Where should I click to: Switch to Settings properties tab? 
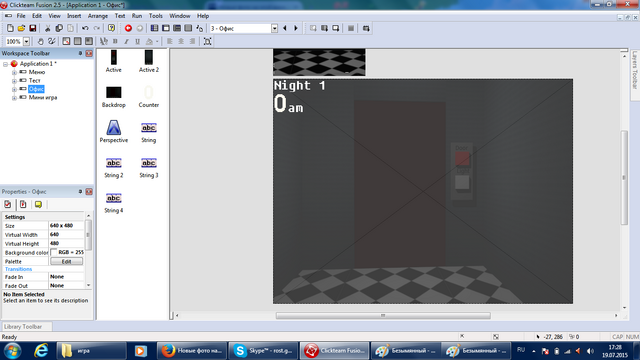pyautogui.click(x=8, y=204)
